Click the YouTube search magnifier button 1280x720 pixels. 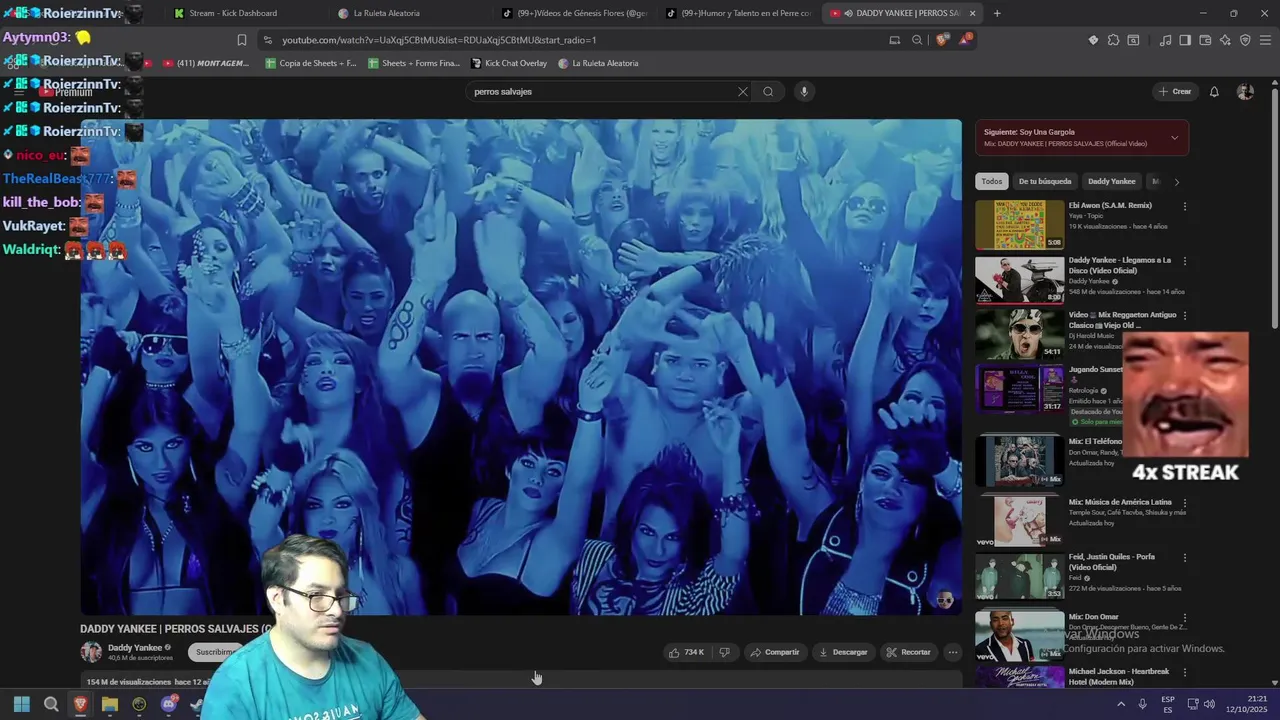click(768, 91)
